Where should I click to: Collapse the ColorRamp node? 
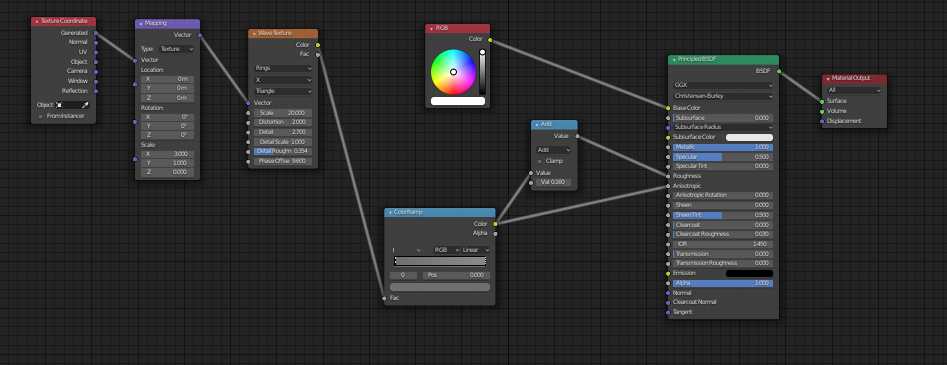click(x=390, y=212)
